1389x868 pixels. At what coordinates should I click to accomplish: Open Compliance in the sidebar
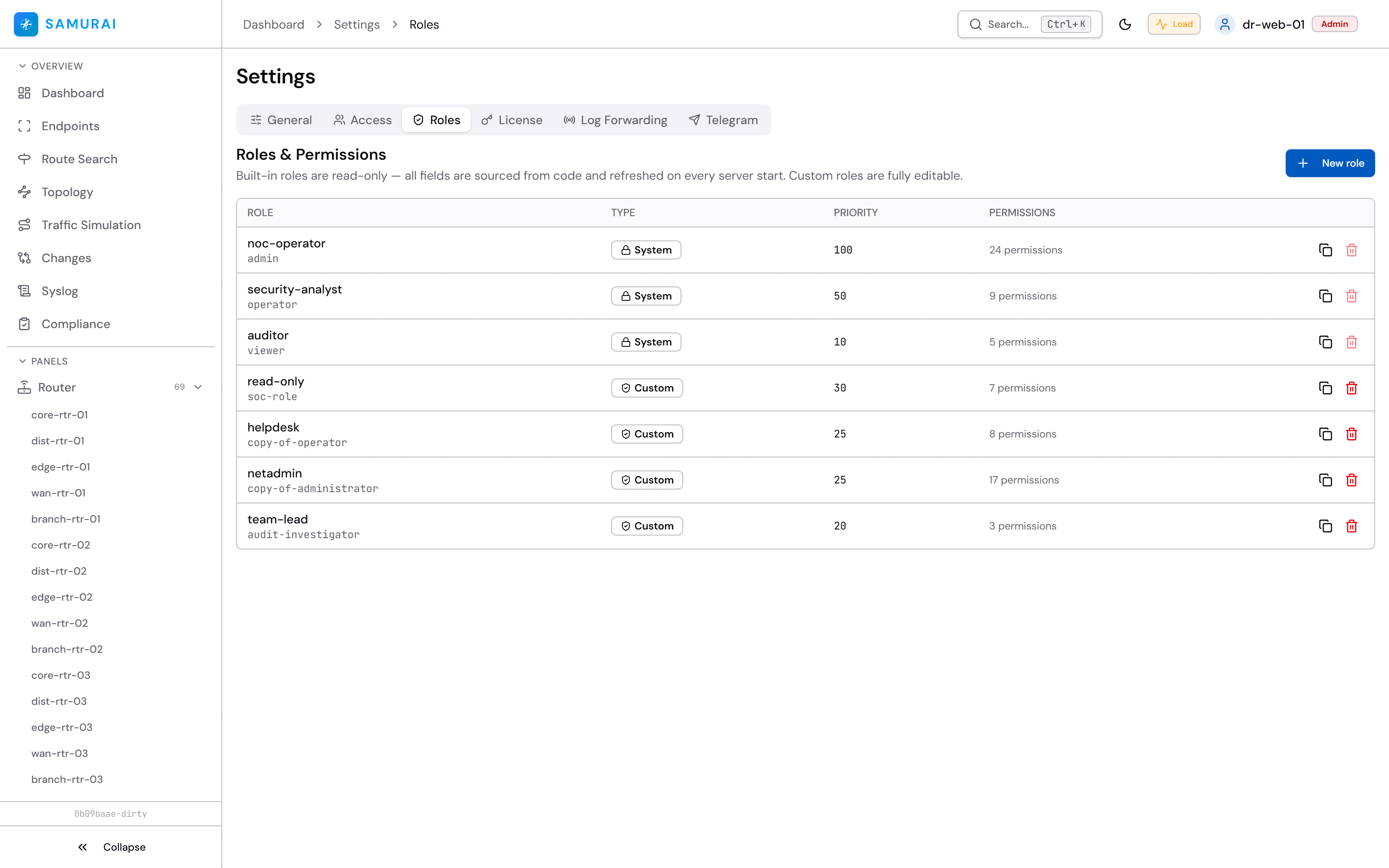coord(76,324)
